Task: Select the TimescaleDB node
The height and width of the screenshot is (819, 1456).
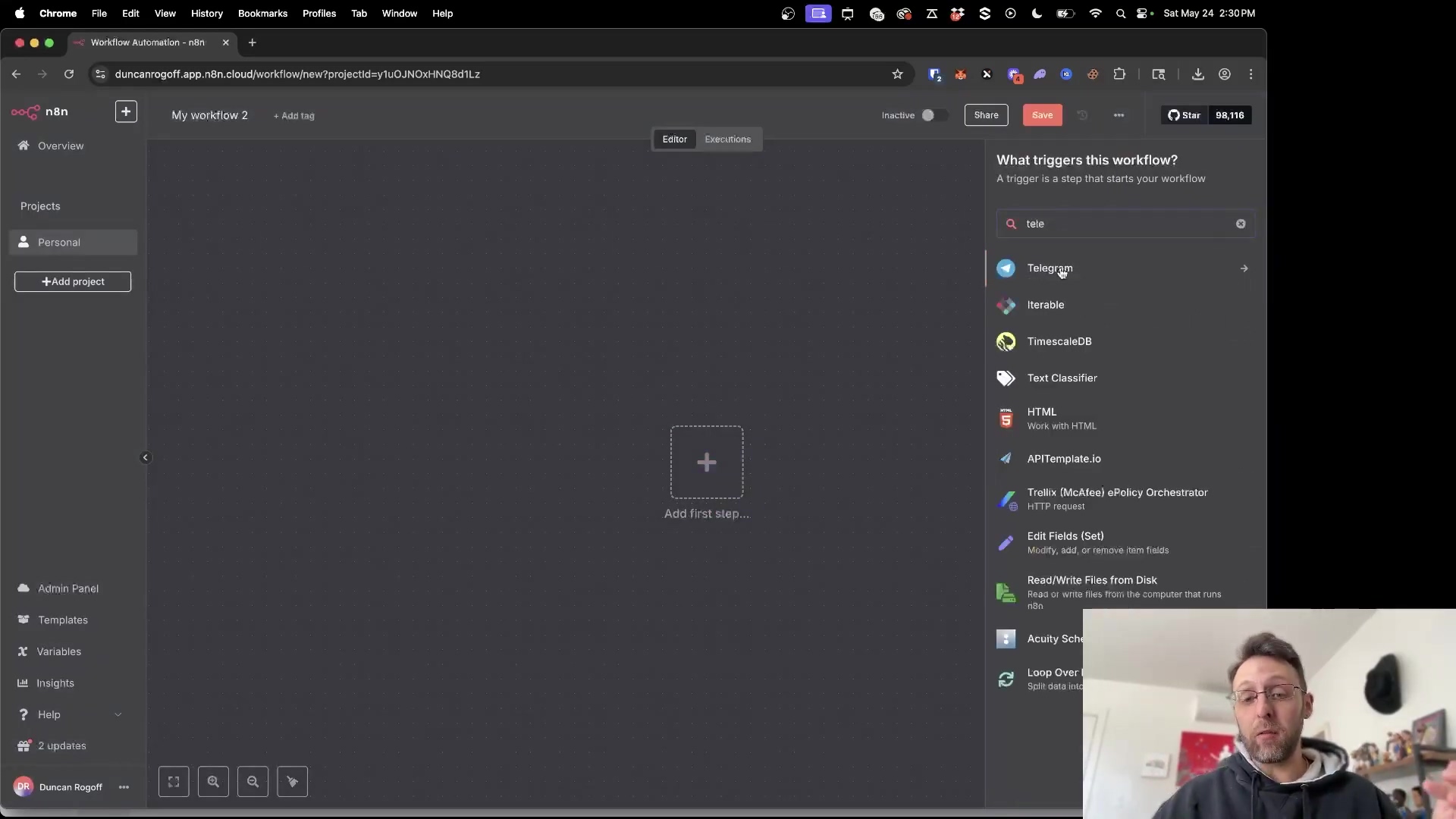Action: (x=1125, y=341)
